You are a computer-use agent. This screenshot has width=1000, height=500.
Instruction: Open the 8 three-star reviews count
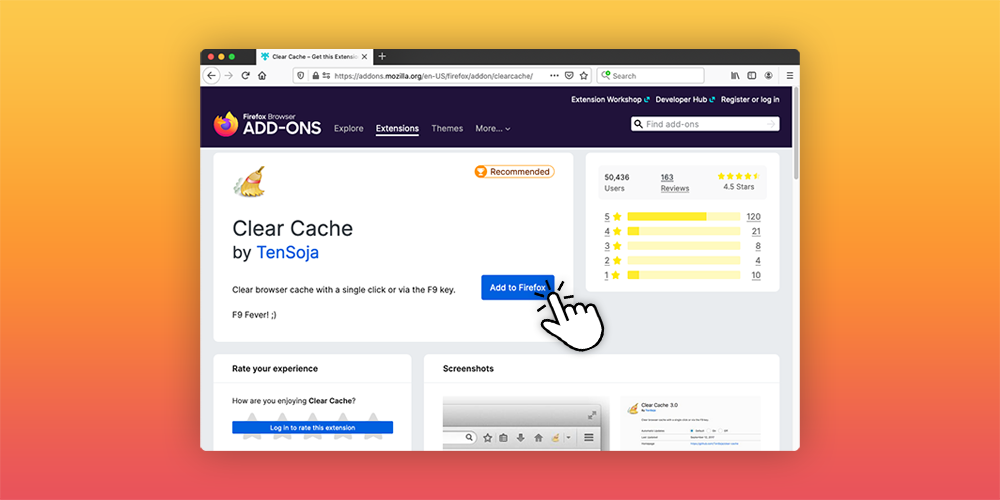(x=758, y=246)
